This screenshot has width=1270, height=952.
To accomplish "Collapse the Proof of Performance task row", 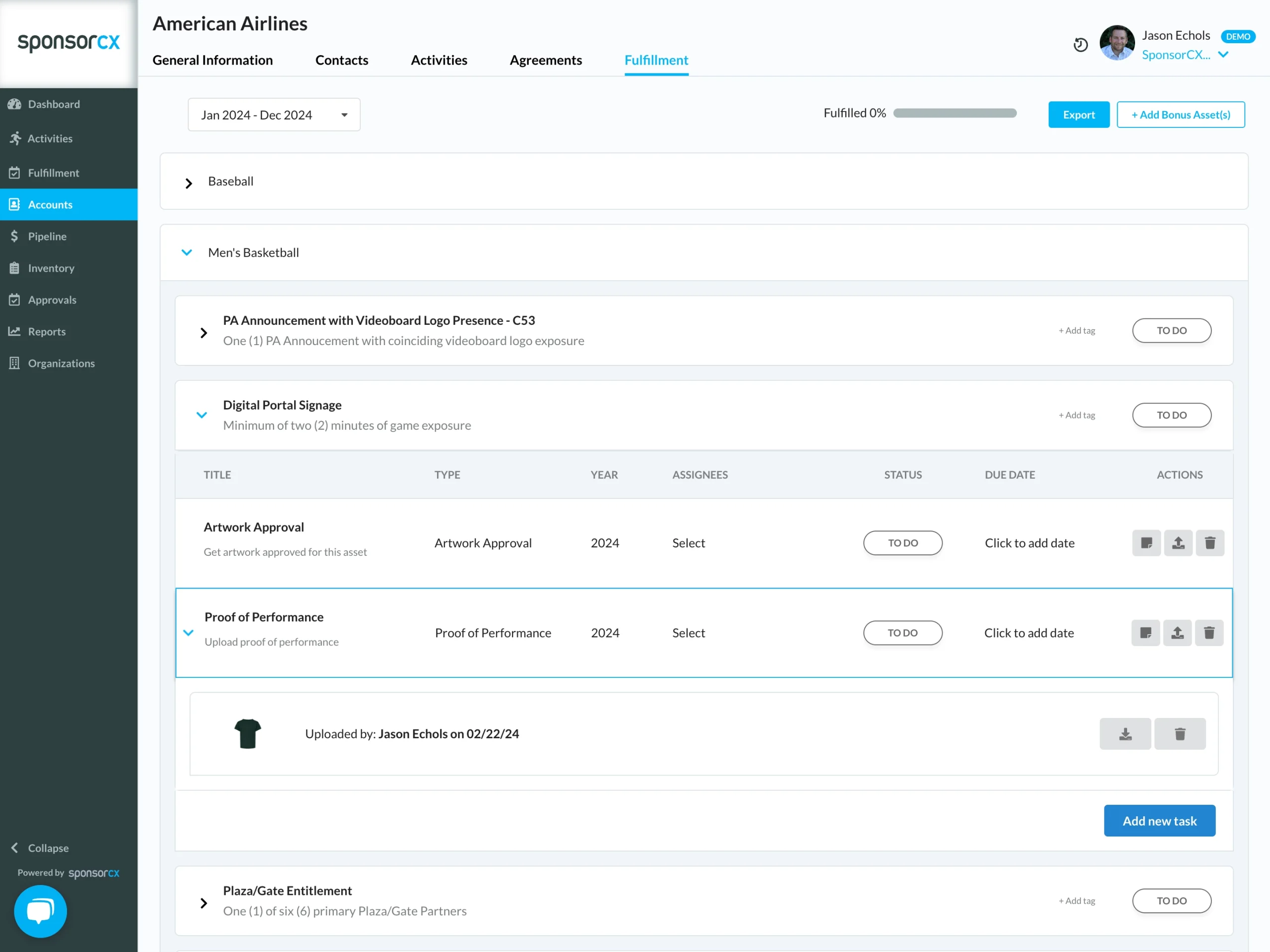I will (x=189, y=633).
